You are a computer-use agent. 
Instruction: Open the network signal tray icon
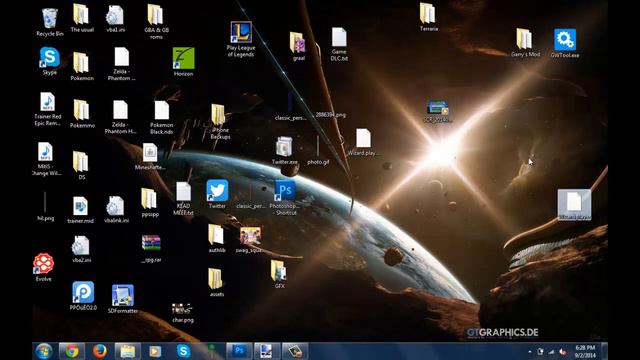point(551,351)
